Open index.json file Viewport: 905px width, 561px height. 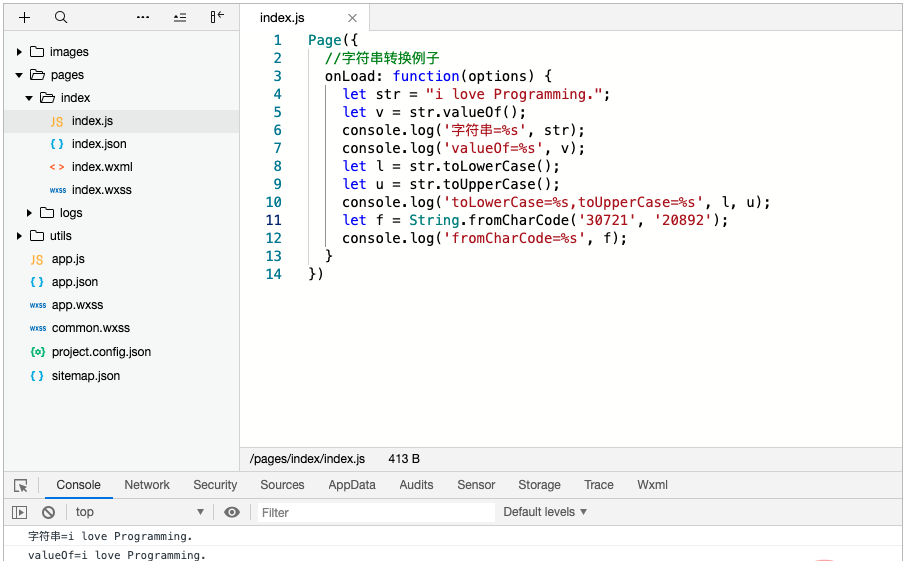[99, 144]
